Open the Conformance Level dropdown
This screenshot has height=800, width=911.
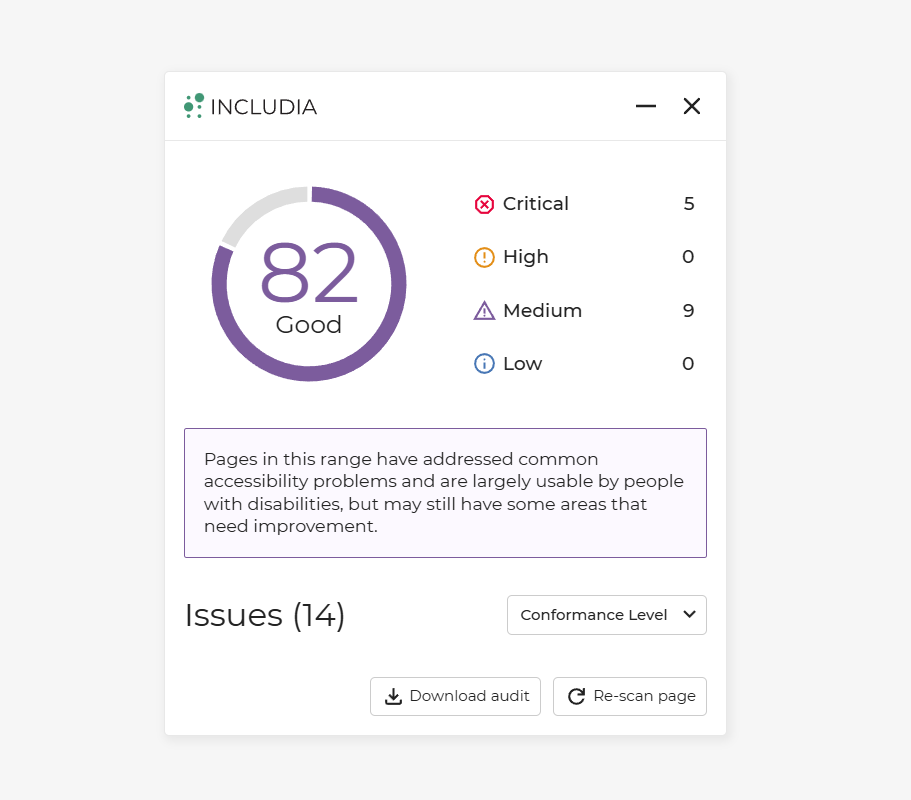[607, 615]
